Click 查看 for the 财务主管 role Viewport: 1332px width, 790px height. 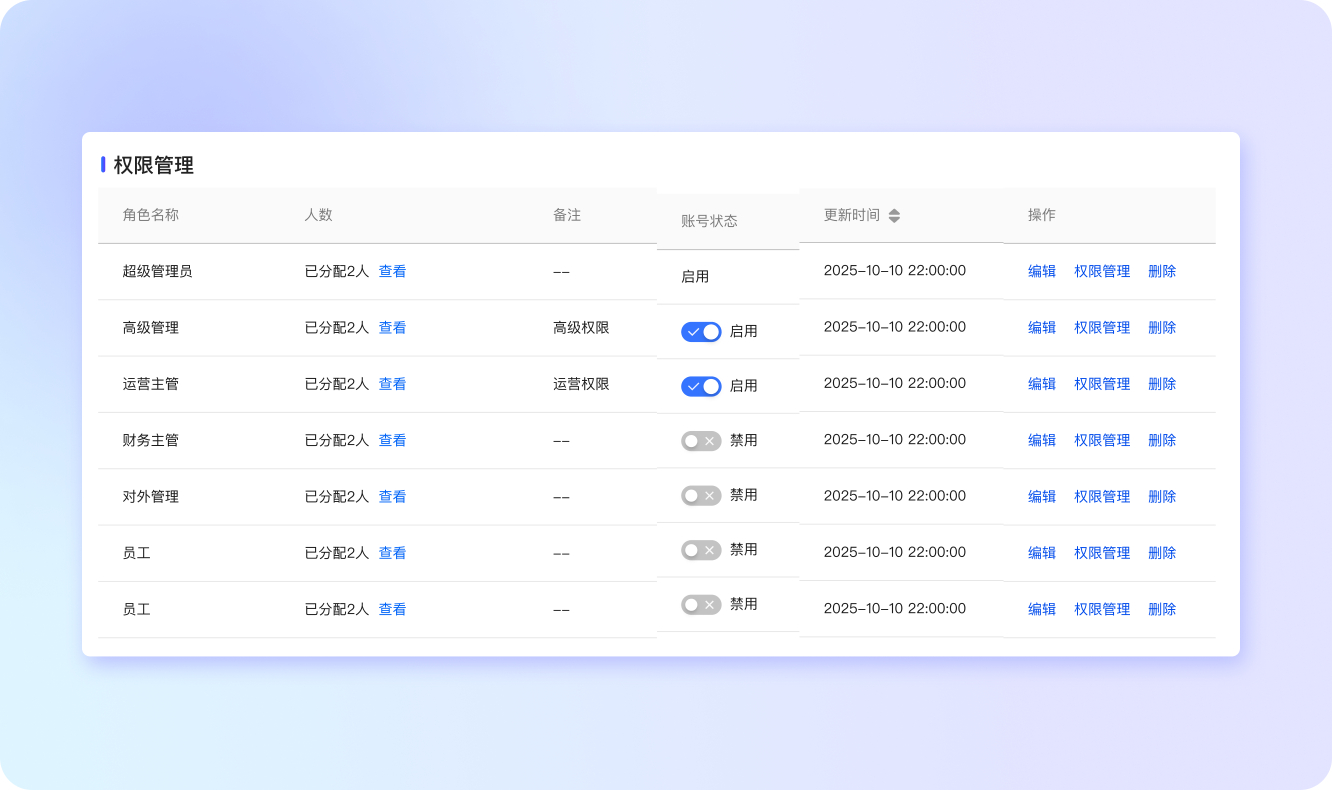(392, 440)
